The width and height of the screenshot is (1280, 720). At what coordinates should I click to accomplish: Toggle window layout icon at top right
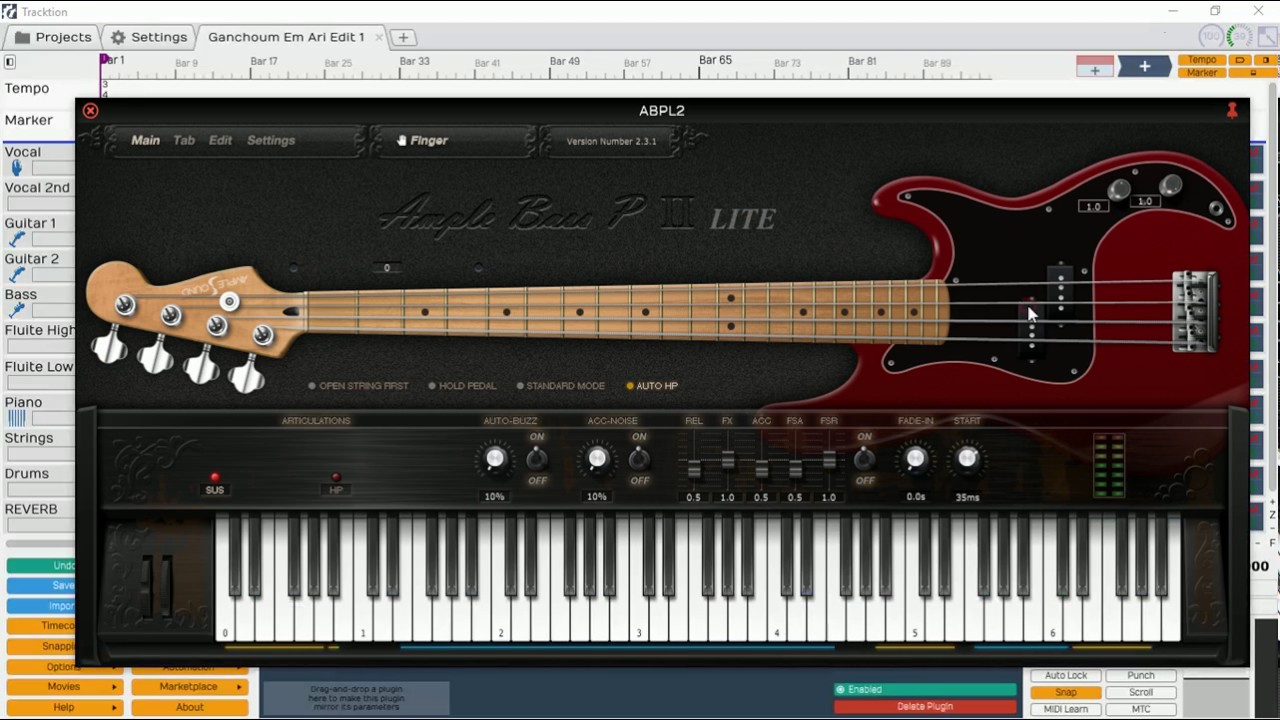(1267, 37)
